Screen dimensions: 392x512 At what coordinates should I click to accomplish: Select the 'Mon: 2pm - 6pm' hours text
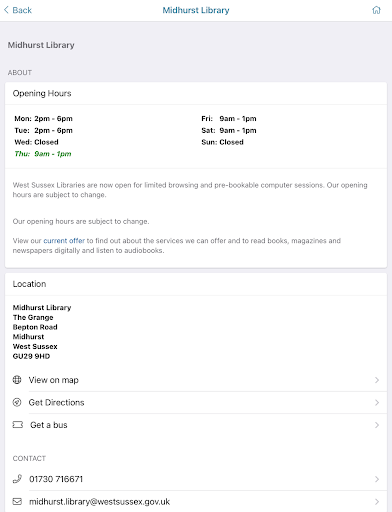point(43,119)
